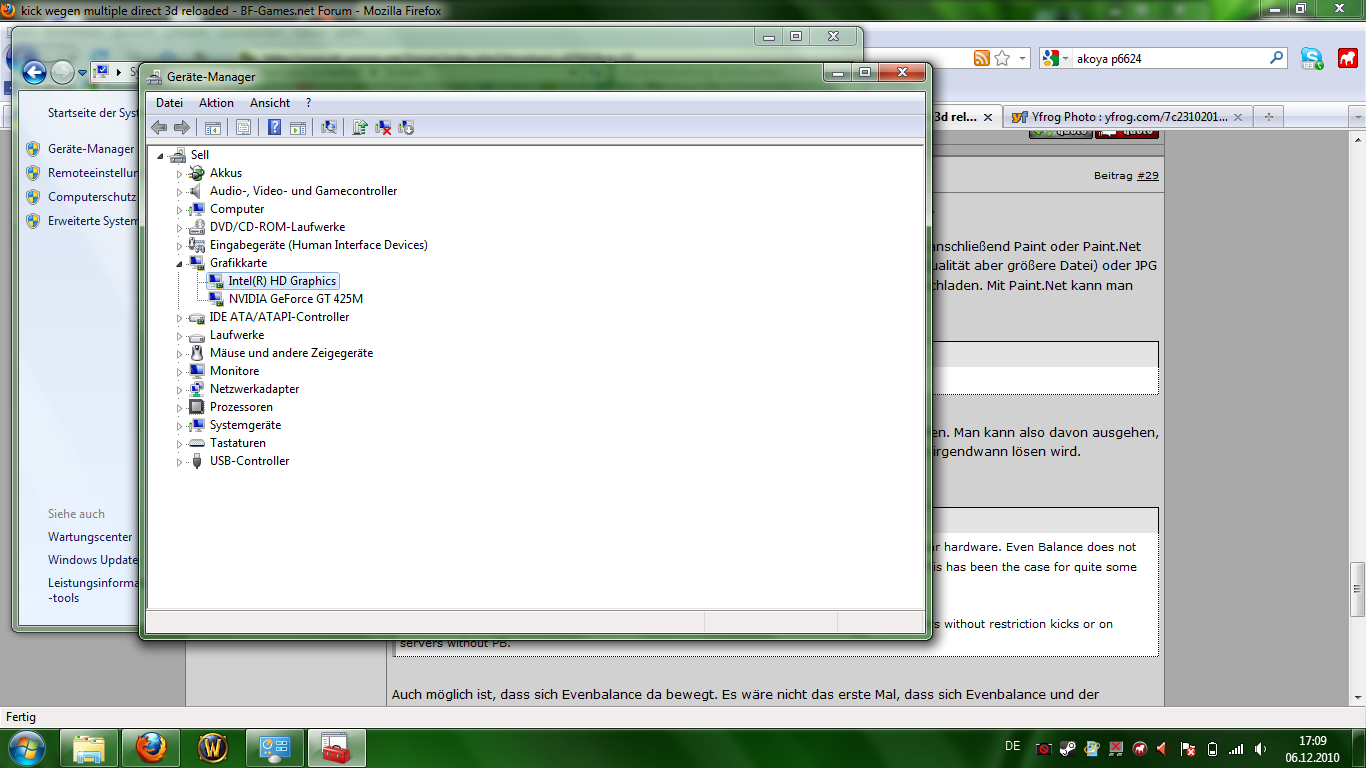Open the Ansicht menu
1366x768 pixels.
coord(270,103)
